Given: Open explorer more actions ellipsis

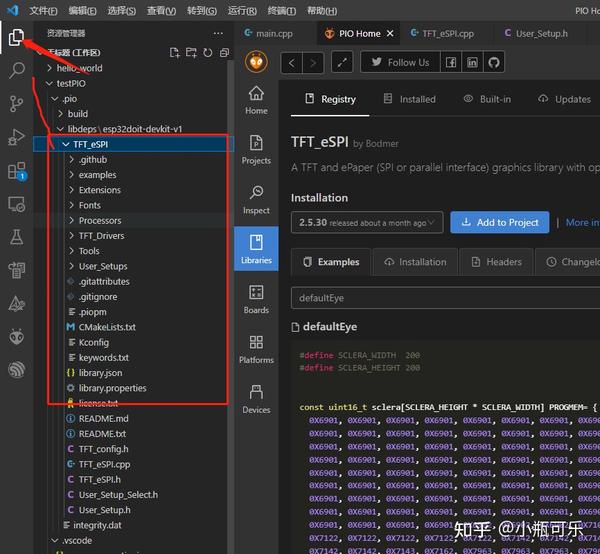Looking at the screenshot, I should click(x=218, y=33).
